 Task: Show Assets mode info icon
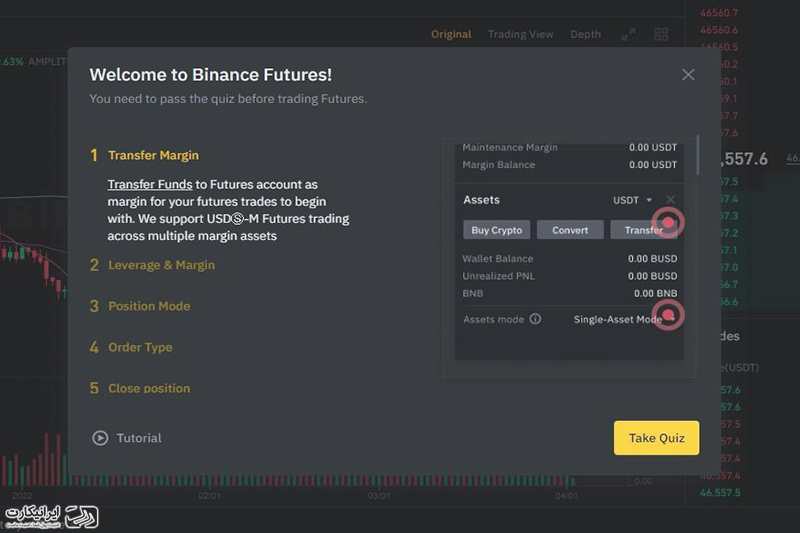(x=535, y=319)
